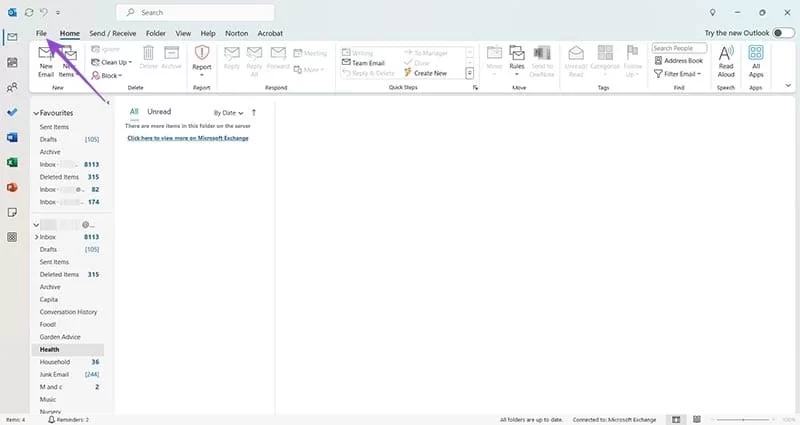Screen dimensions: 800x425
Task: Toggle the Try the new Outlook switch
Action: [783, 33]
